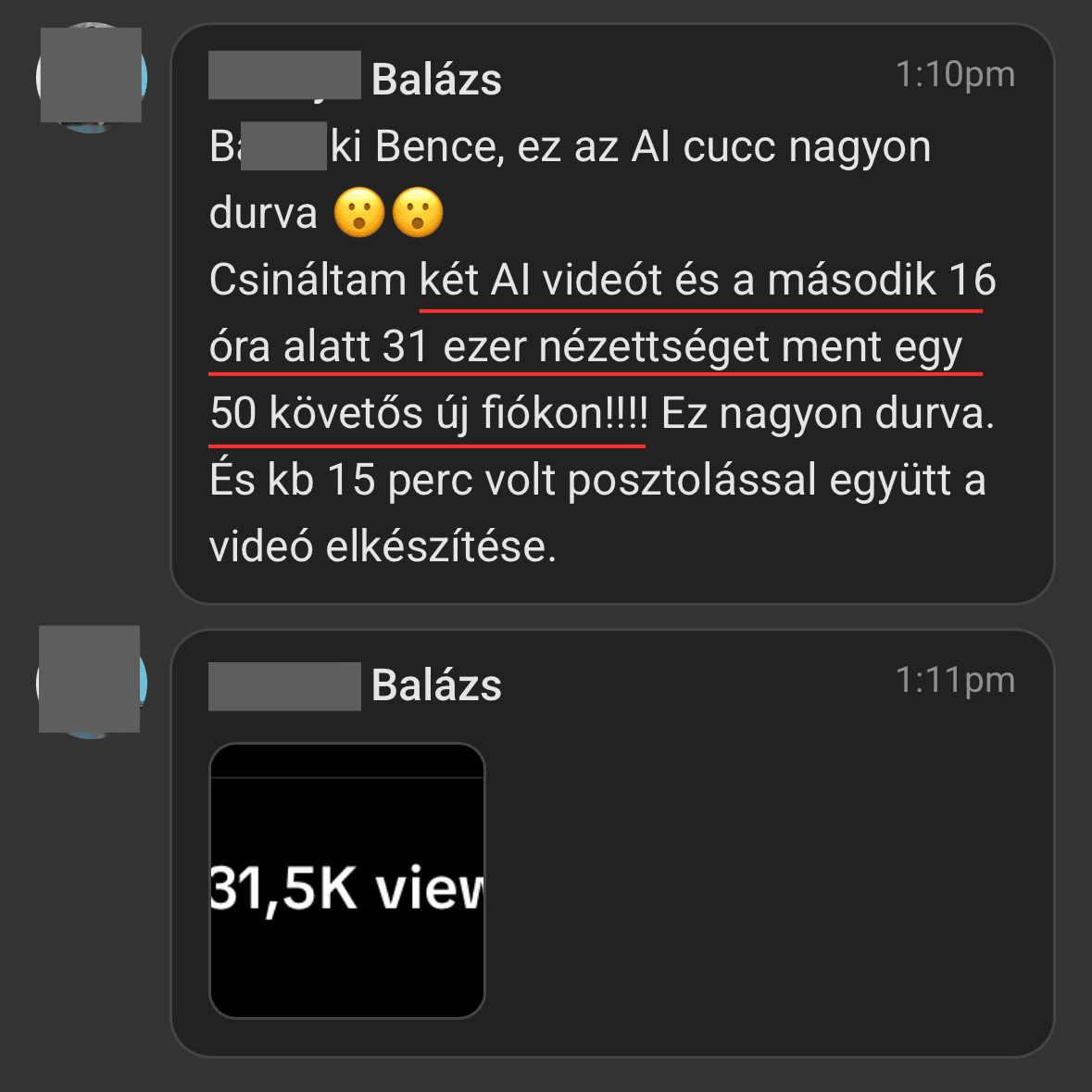The image size is (1092, 1092).
Task: Click sender name Balázs on the 1:10pm message
Action: 436,79
